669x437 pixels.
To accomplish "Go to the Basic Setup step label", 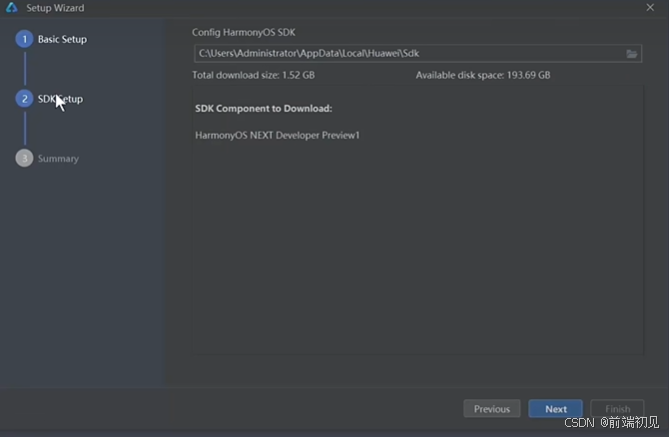I will tap(62, 39).
